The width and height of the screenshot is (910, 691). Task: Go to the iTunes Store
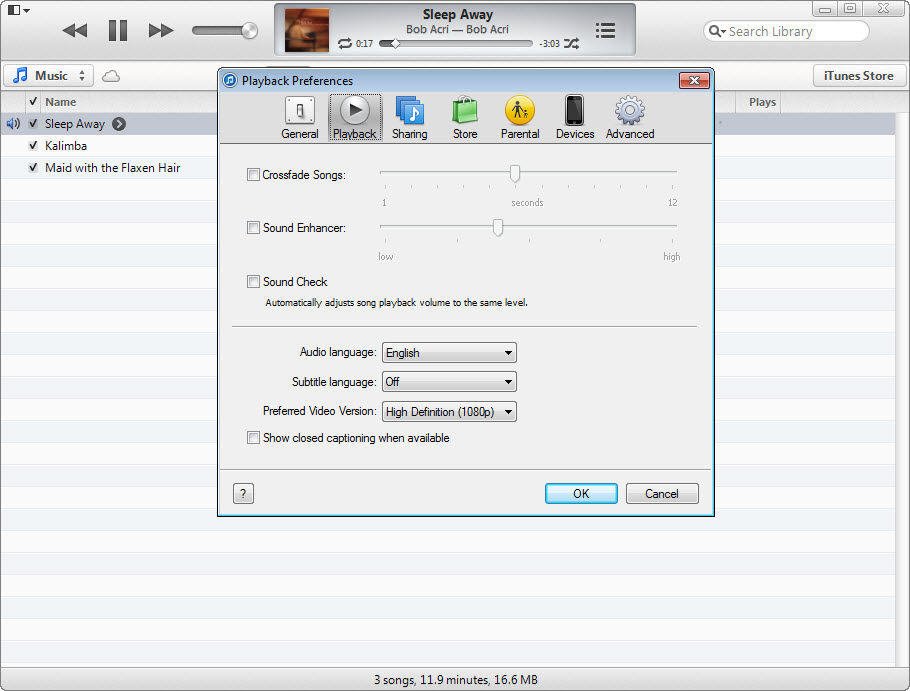[x=858, y=75]
